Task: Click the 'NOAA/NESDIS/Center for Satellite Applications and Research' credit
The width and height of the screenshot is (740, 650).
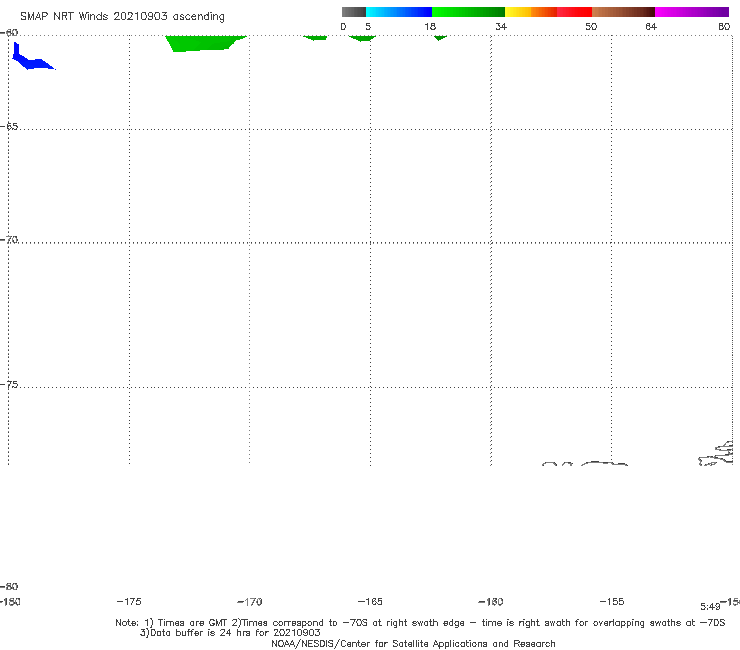Action: tap(413, 643)
